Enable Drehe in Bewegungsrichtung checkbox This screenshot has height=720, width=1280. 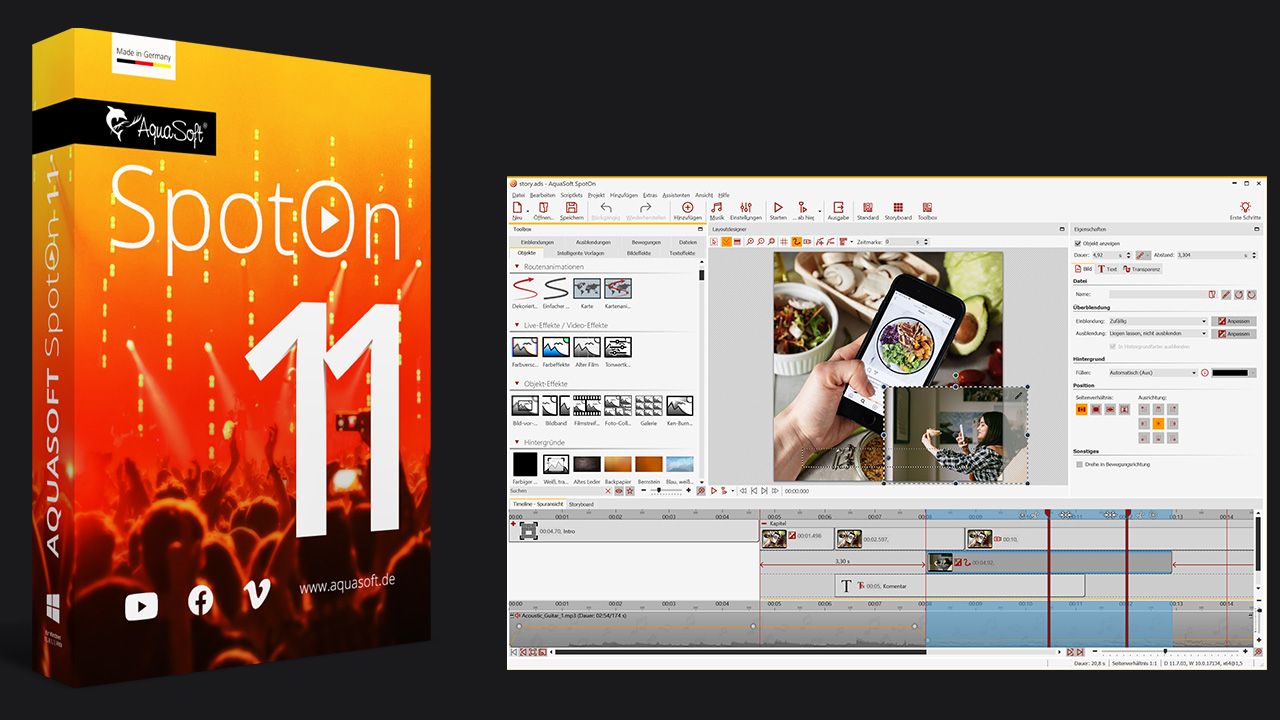(1078, 464)
